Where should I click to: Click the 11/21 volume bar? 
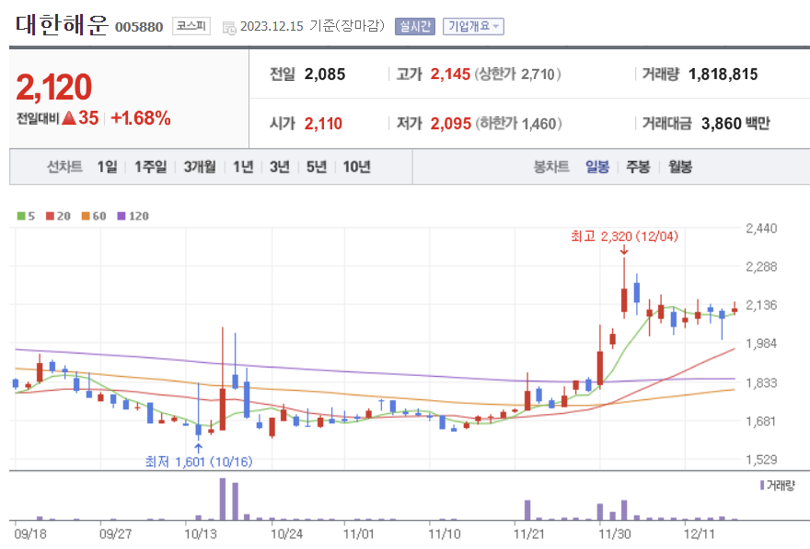pos(527,510)
